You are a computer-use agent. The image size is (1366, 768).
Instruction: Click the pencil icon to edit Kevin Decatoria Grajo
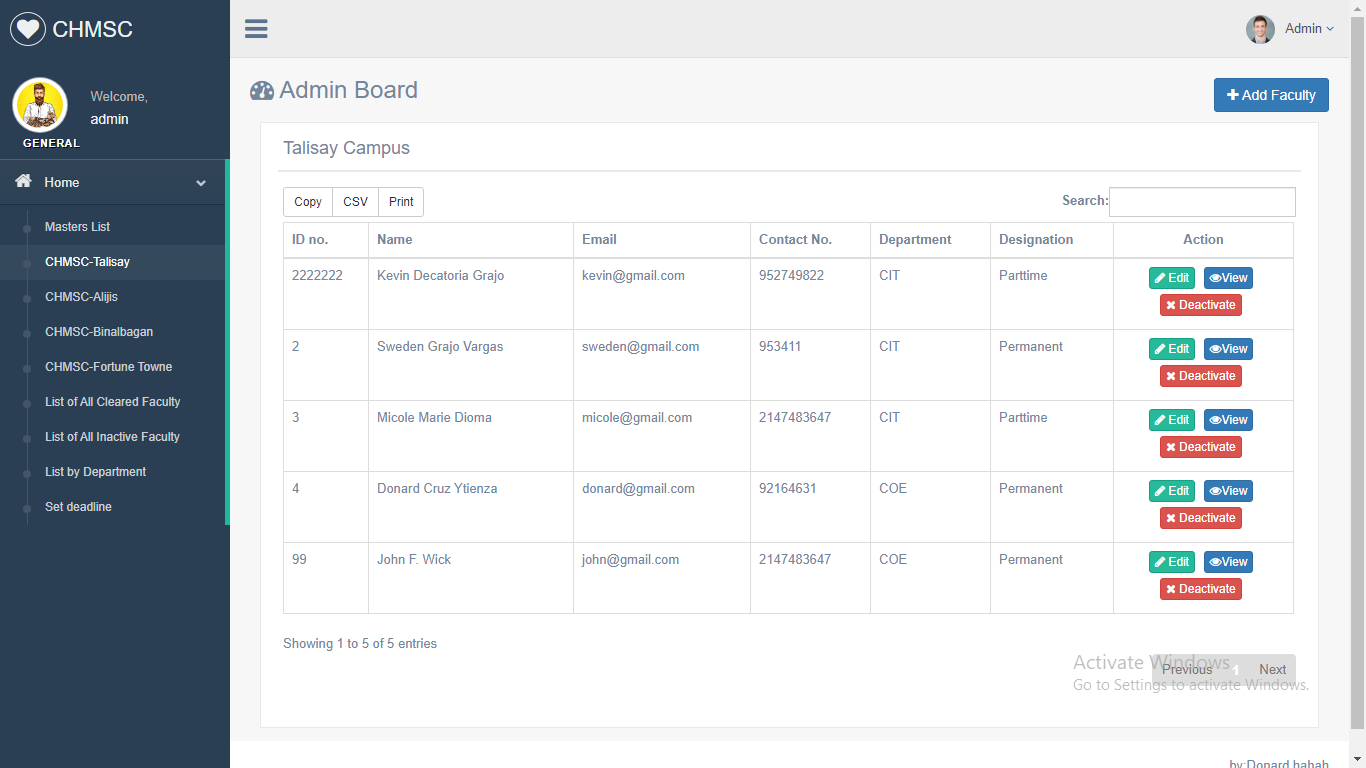(1158, 277)
